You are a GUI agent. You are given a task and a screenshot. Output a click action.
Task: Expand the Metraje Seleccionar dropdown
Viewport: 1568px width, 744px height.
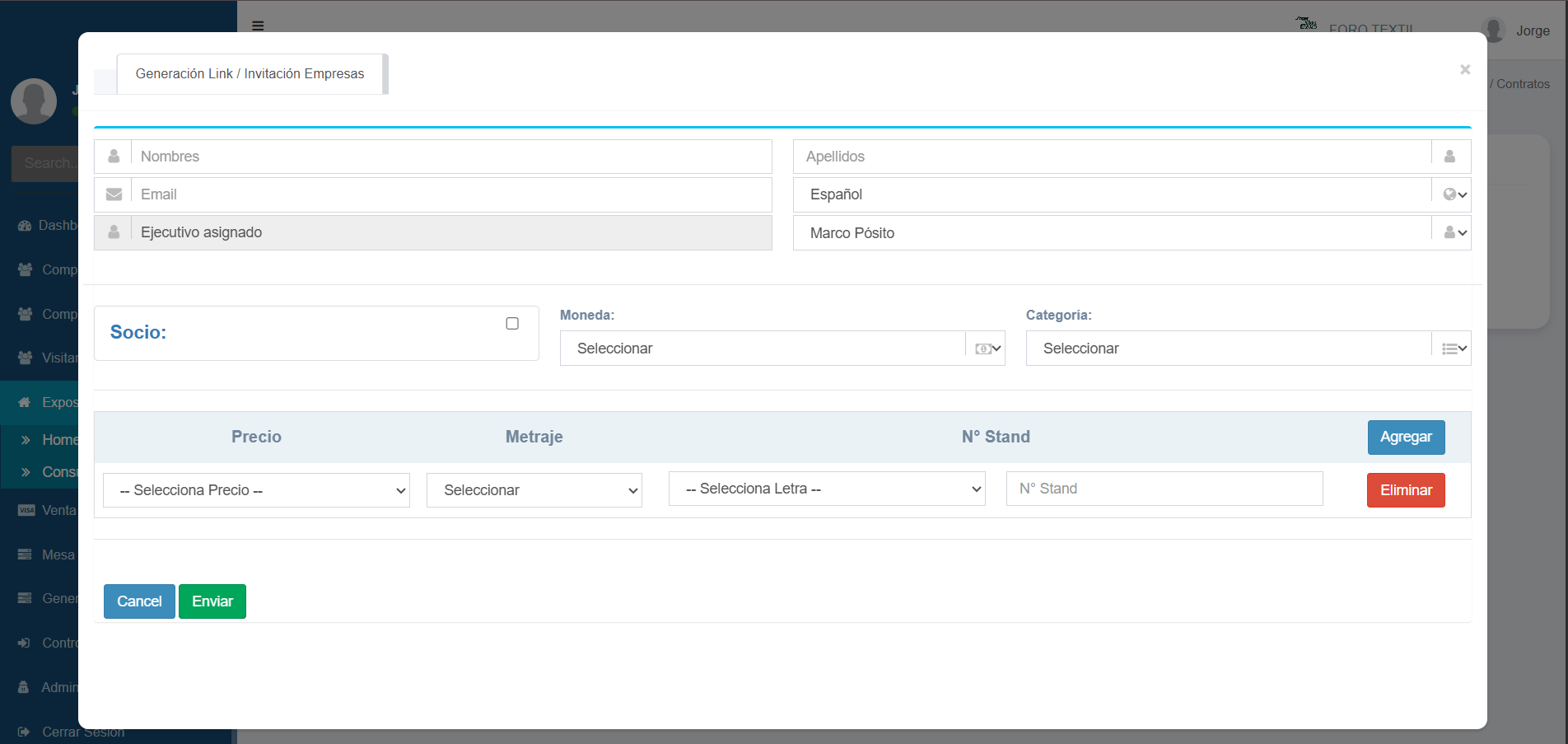(x=534, y=490)
